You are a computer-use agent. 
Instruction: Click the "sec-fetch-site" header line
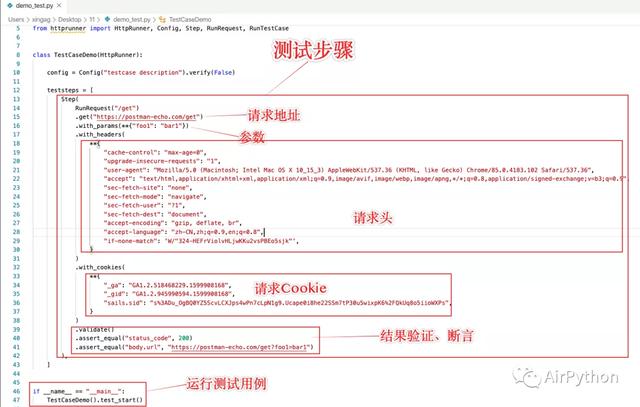(148, 188)
